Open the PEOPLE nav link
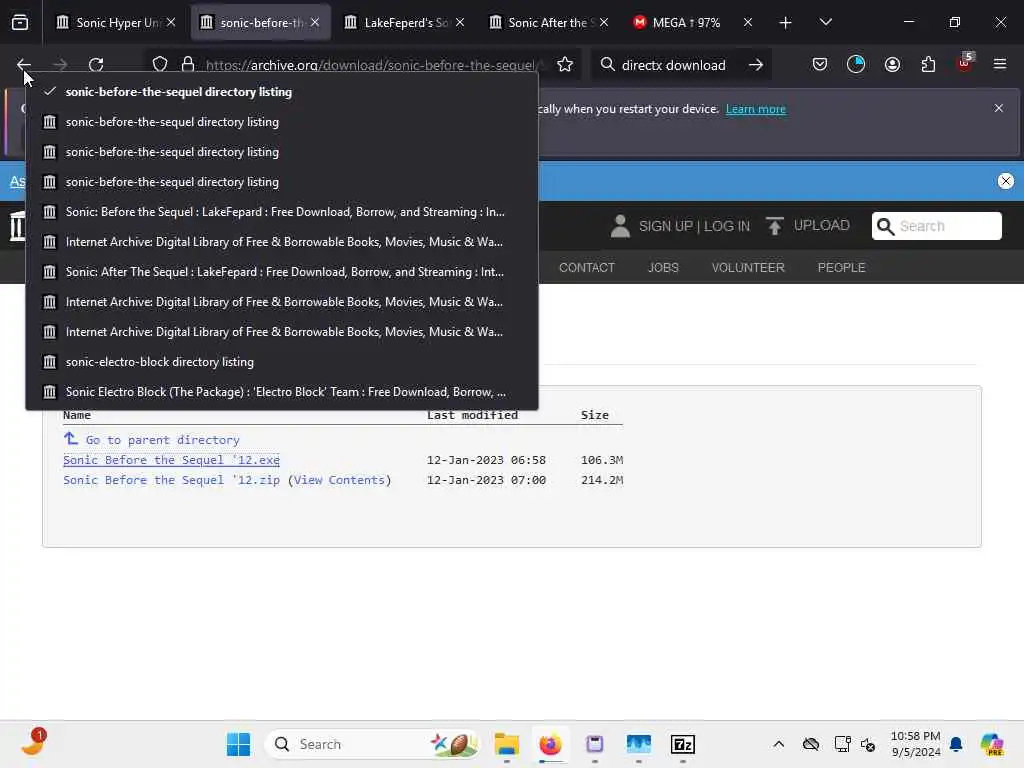Image resolution: width=1024 pixels, height=768 pixels. [x=841, y=268]
